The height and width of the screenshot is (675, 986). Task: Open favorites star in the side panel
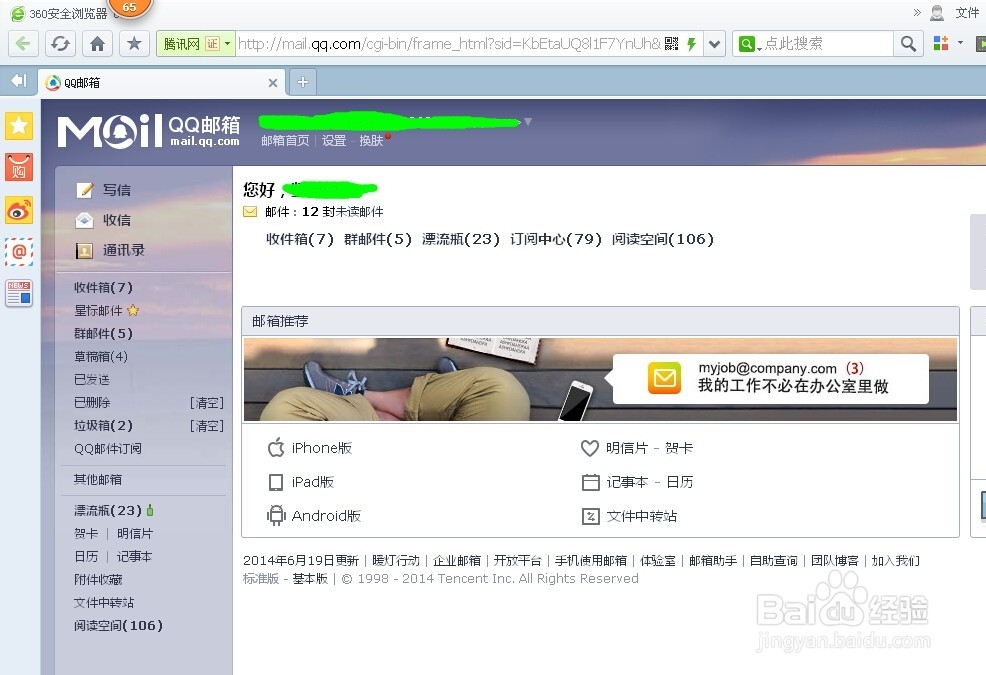click(x=19, y=126)
